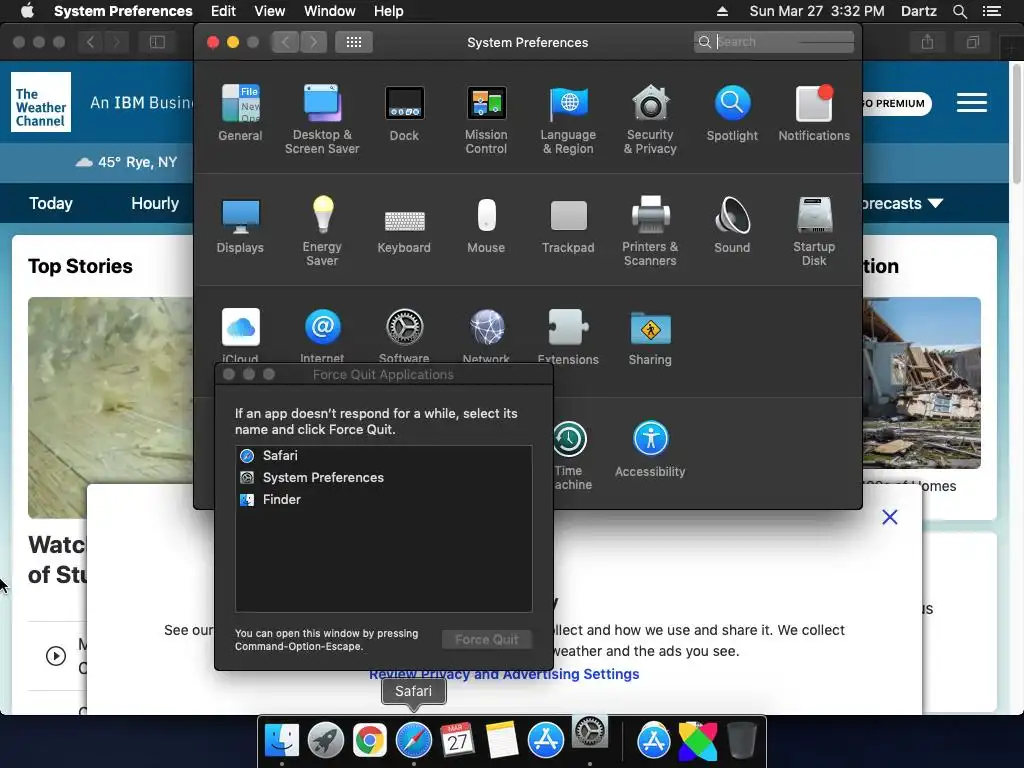
Task: Open Startup Disk preferences
Action: [814, 231]
